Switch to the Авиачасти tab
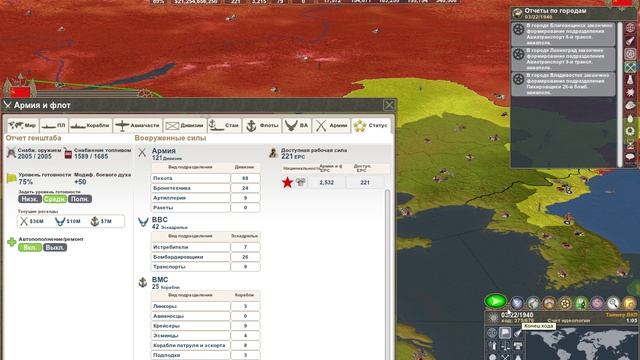The height and width of the screenshot is (360, 640). coord(138,125)
